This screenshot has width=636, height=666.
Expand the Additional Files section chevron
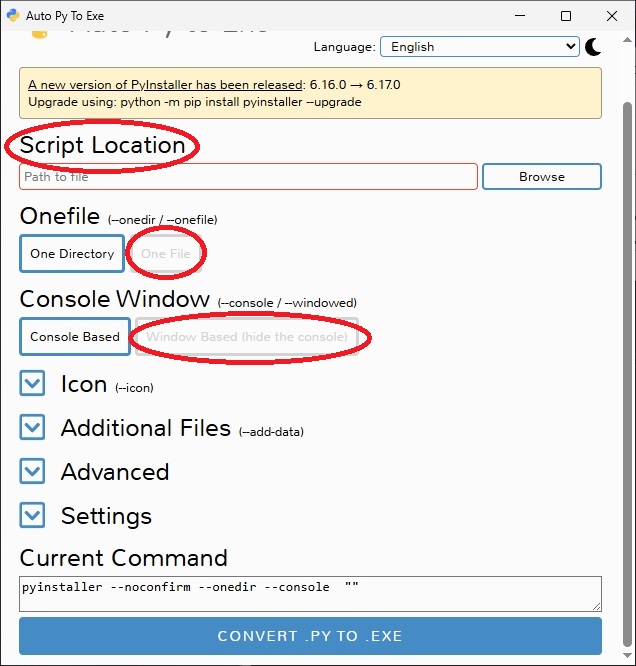(33, 428)
